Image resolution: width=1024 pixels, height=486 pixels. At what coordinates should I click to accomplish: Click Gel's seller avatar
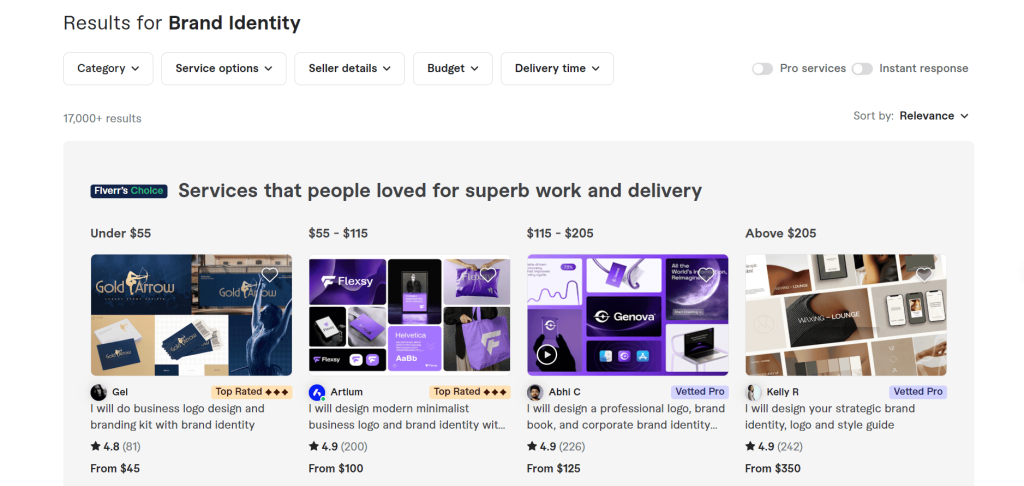(x=99, y=392)
